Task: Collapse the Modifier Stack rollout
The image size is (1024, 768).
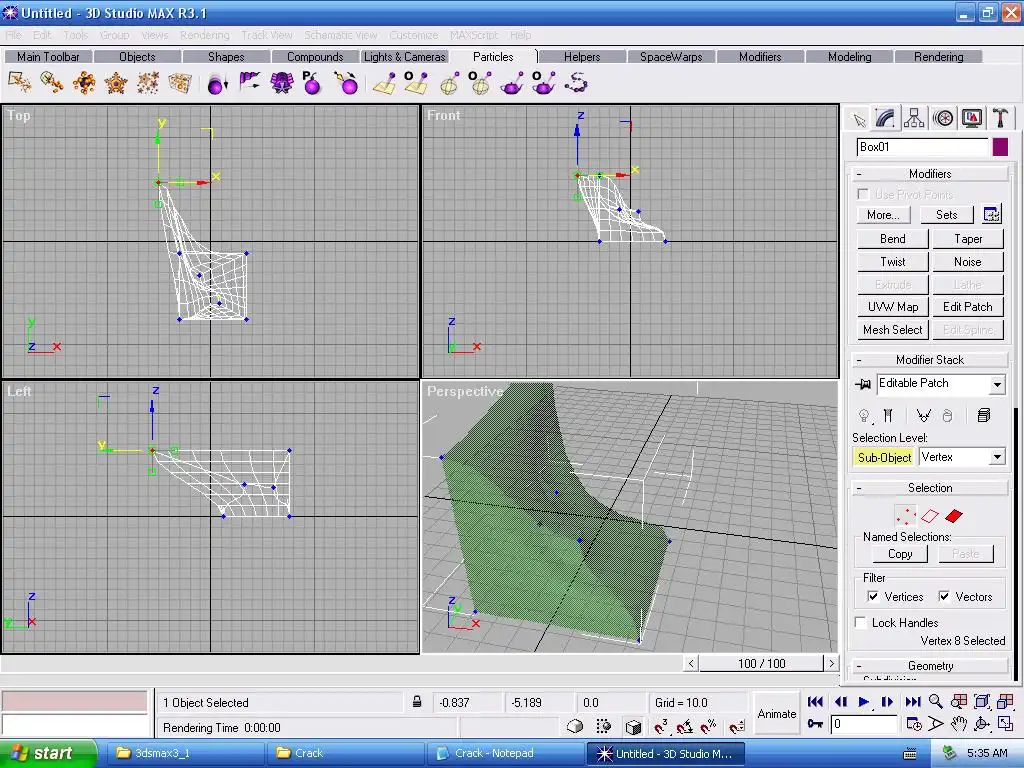Action: pyautogui.click(x=929, y=360)
